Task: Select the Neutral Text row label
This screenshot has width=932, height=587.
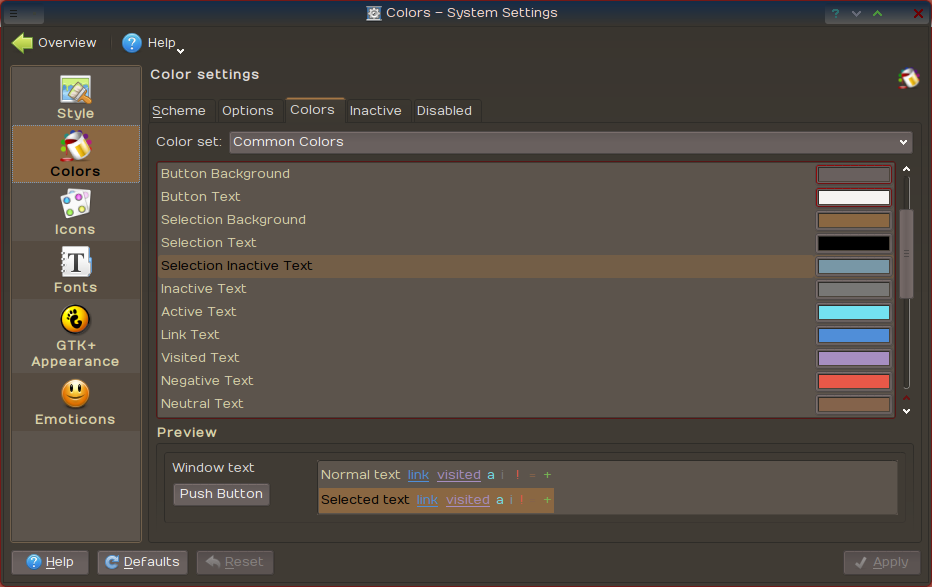Action: pyautogui.click(x=202, y=404)
